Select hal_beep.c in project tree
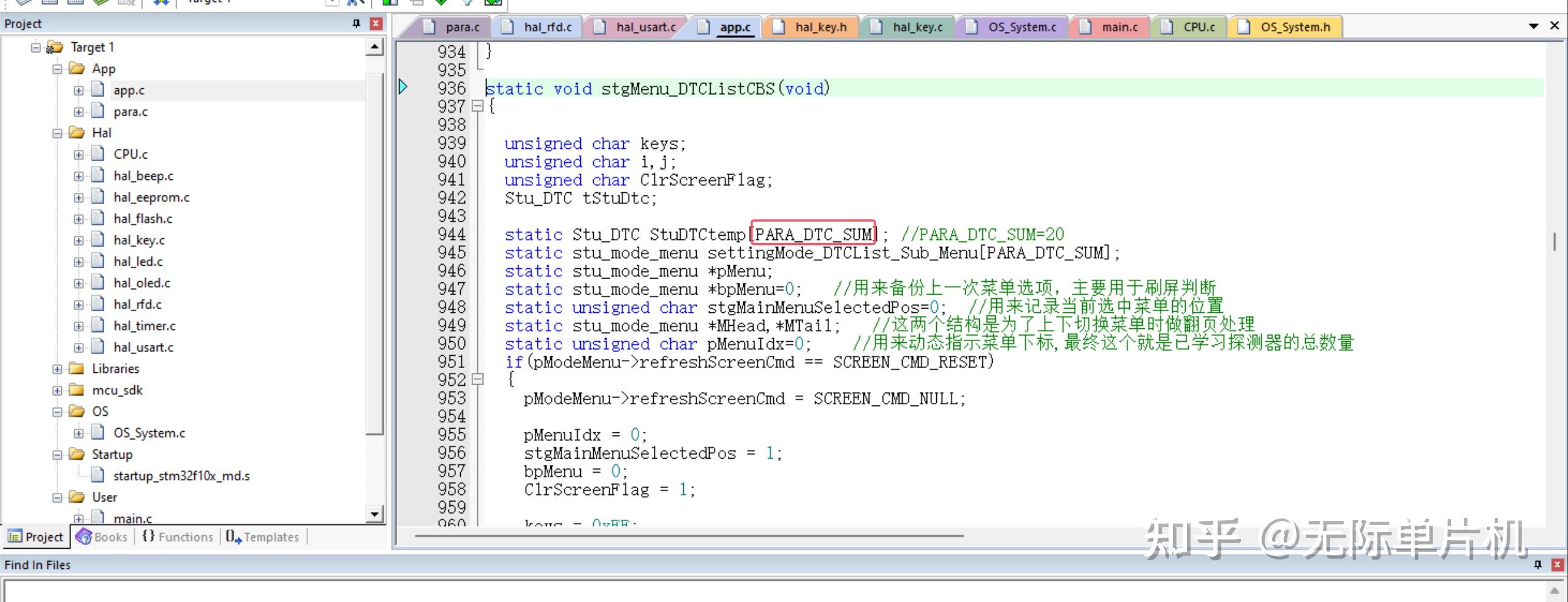Image resolution: width=1568 pixels, height=602 pixels. (143, 176)
